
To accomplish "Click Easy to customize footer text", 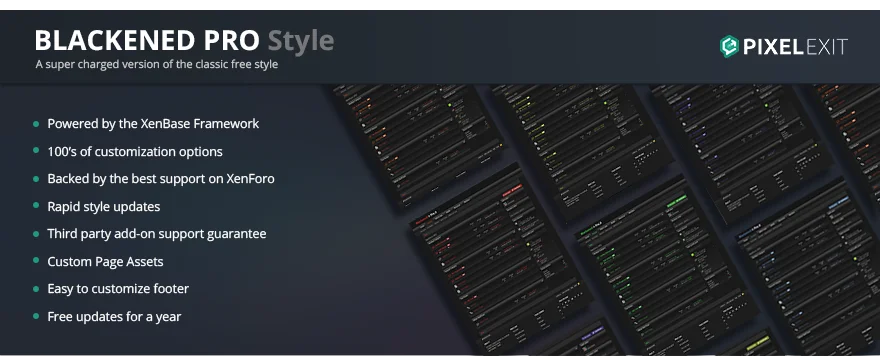I will point(118,289).
